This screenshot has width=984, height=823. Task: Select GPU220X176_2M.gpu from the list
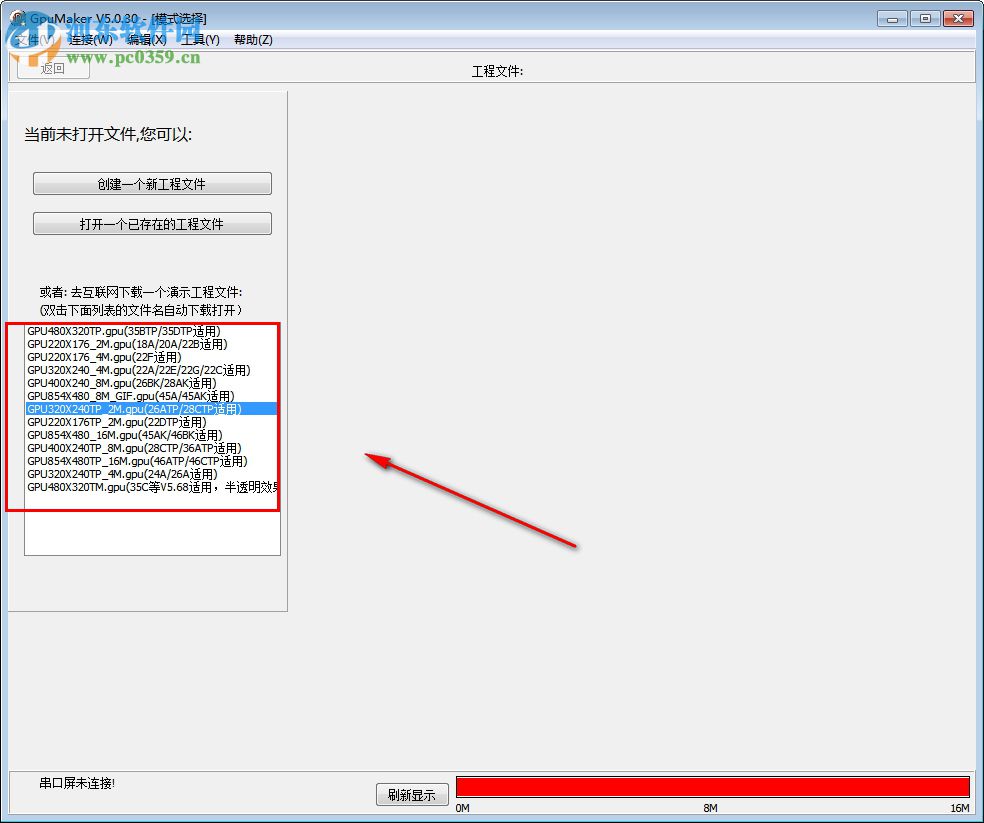coord(125,343)
